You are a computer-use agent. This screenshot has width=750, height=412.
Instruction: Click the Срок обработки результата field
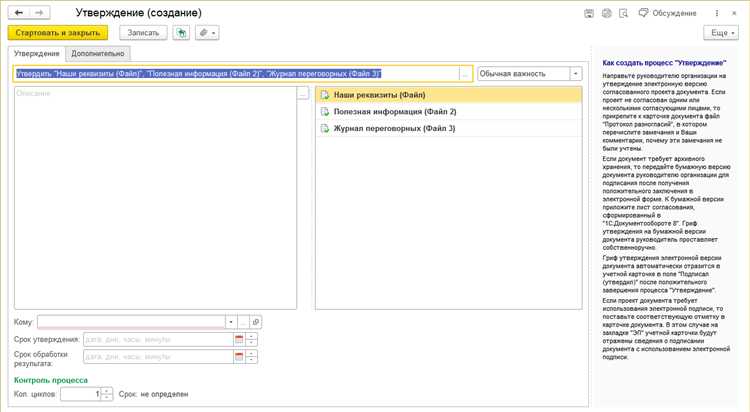click(158, 356)
